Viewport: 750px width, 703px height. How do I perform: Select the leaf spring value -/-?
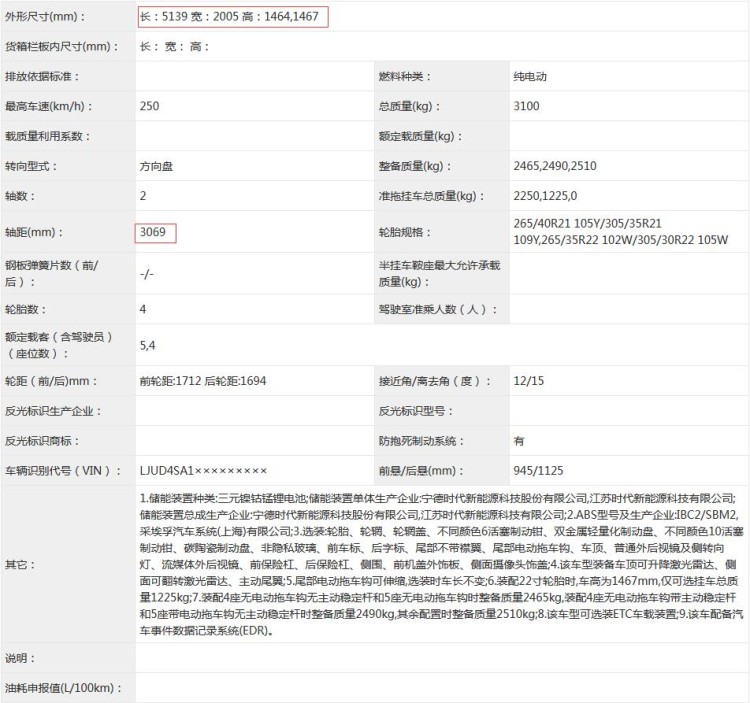pyautogui.click(x=147, y=274)
